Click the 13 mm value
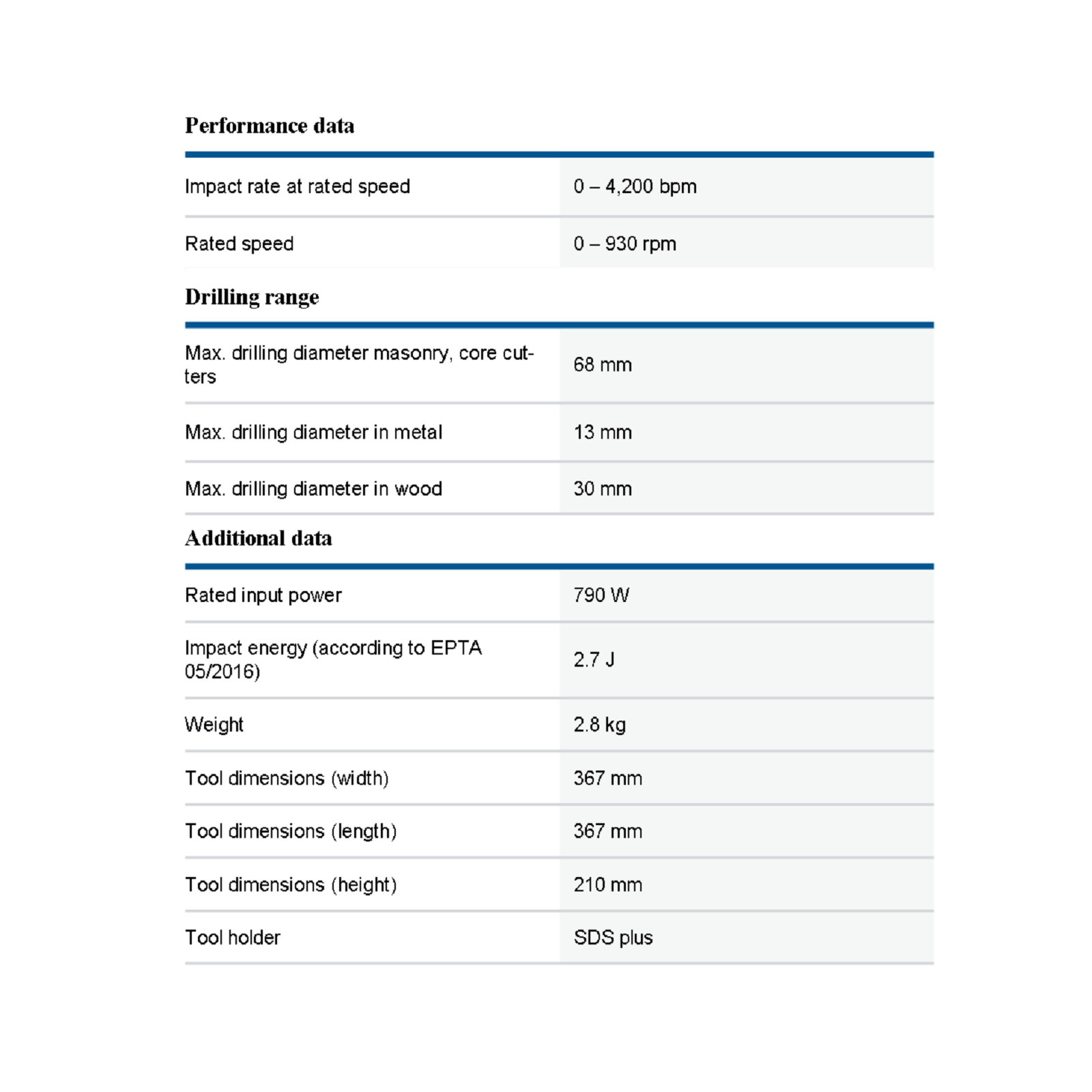 (x=602, y=432)
